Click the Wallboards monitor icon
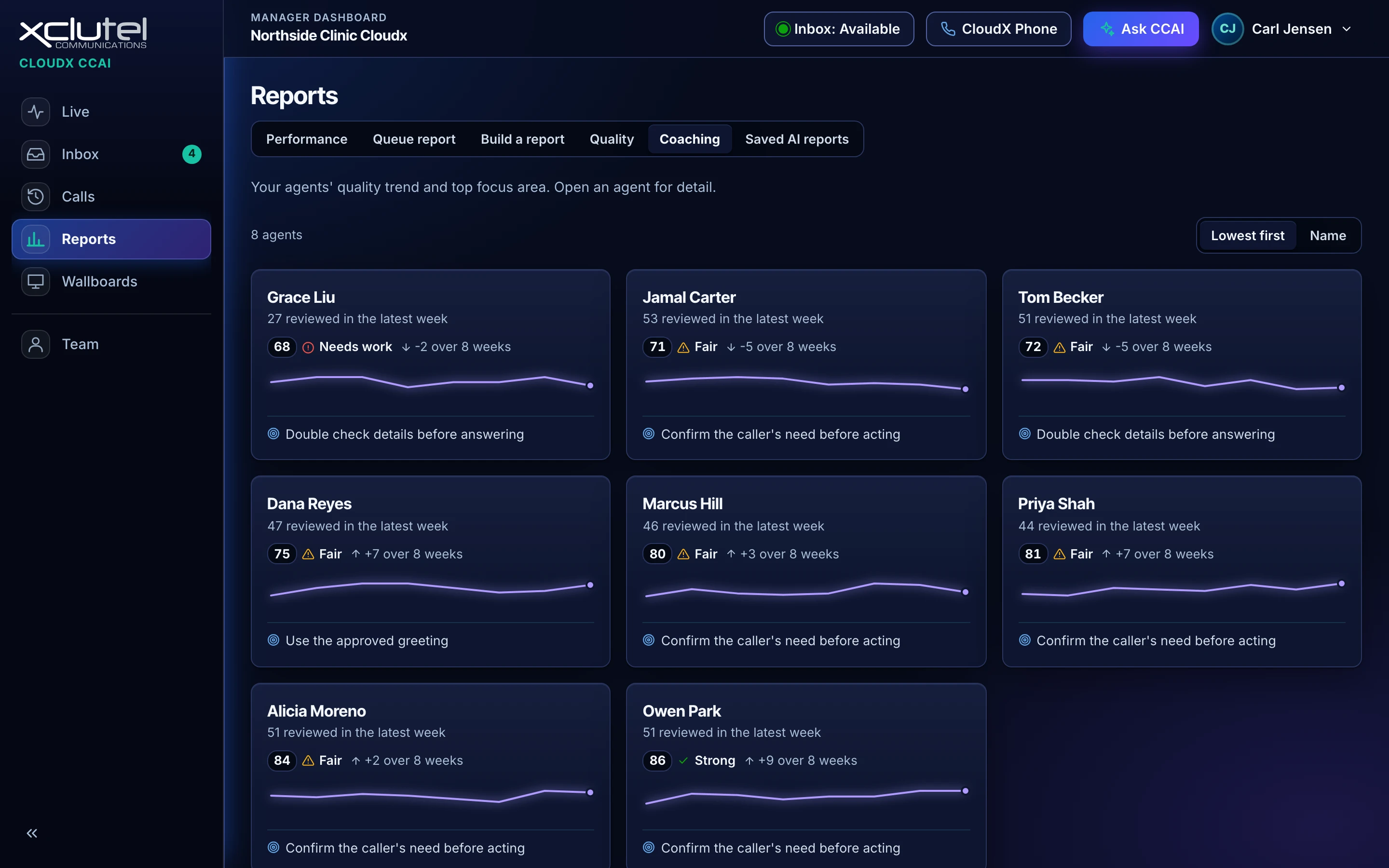Screen dimensions: 1389x868 [36, 281]
